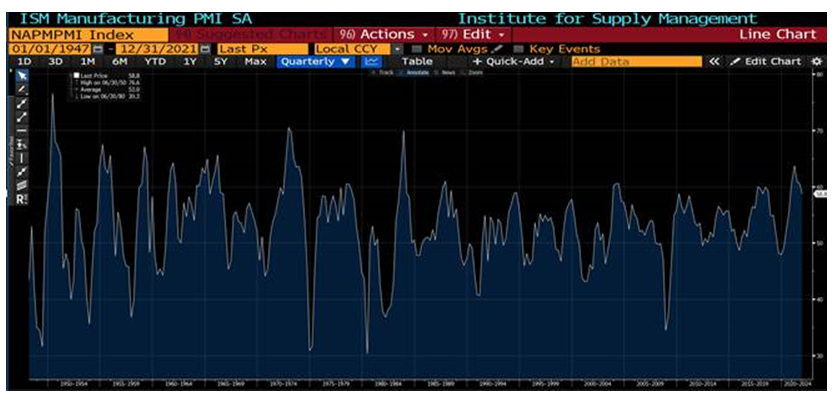Choose the trend line drawing tool

[22, 103]
